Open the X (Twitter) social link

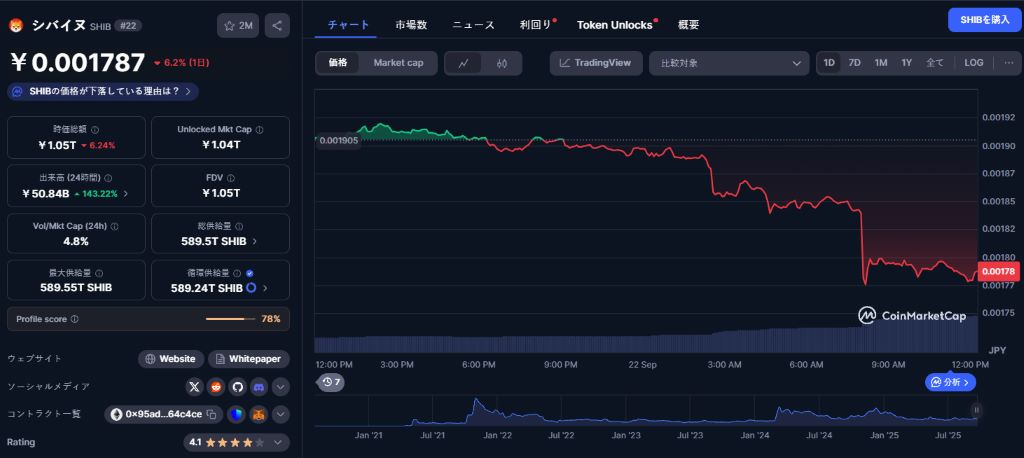coord(195,387)
